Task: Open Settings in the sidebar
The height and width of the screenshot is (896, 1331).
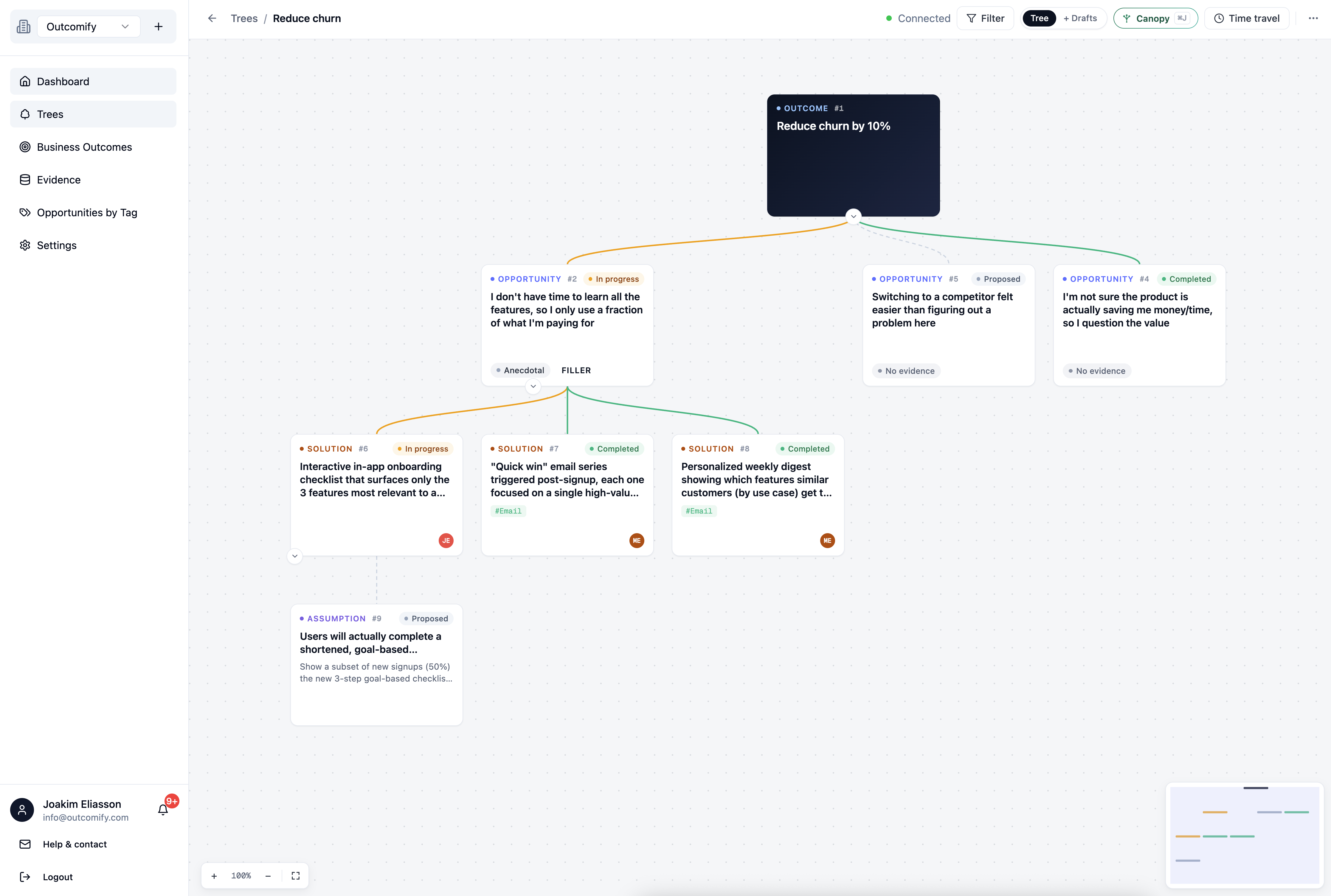Action: coord(93,245)
